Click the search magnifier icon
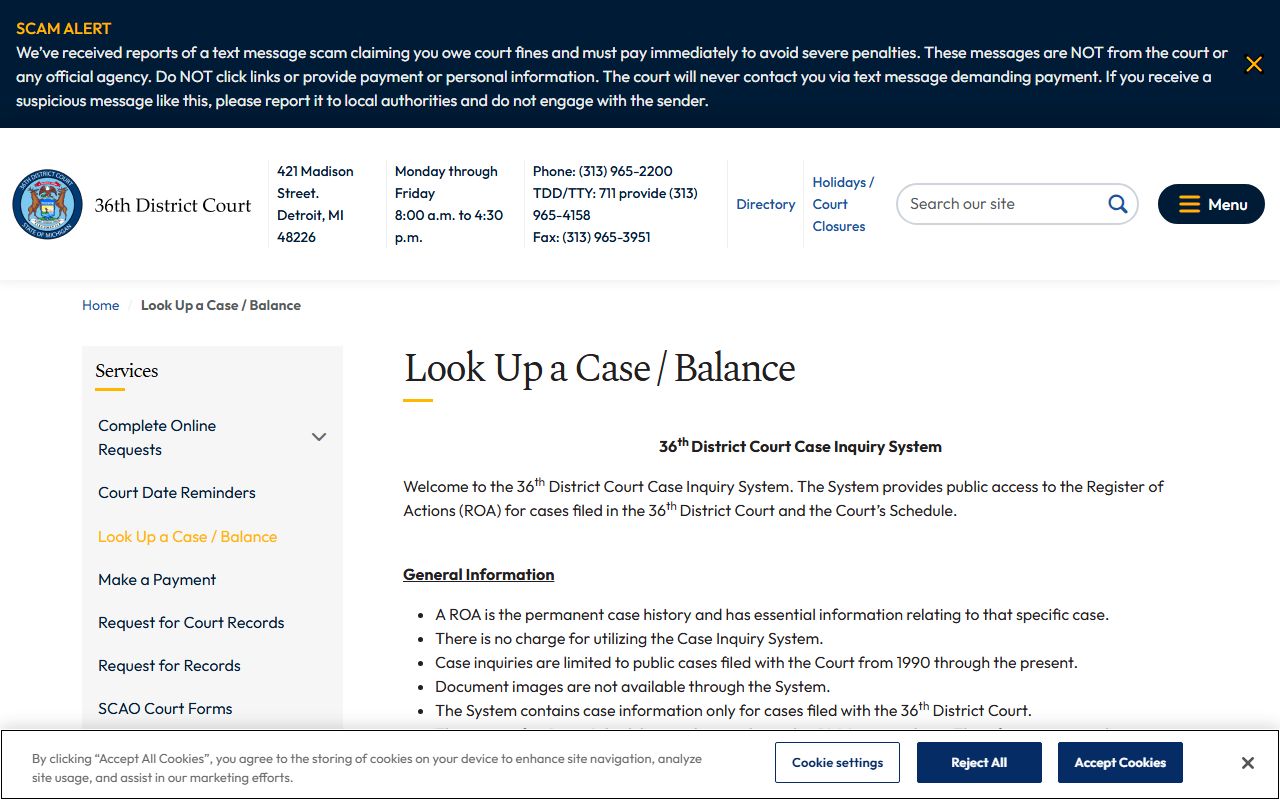The image size is (1280, 800). pyautogui.click(x=1117, y=204)
